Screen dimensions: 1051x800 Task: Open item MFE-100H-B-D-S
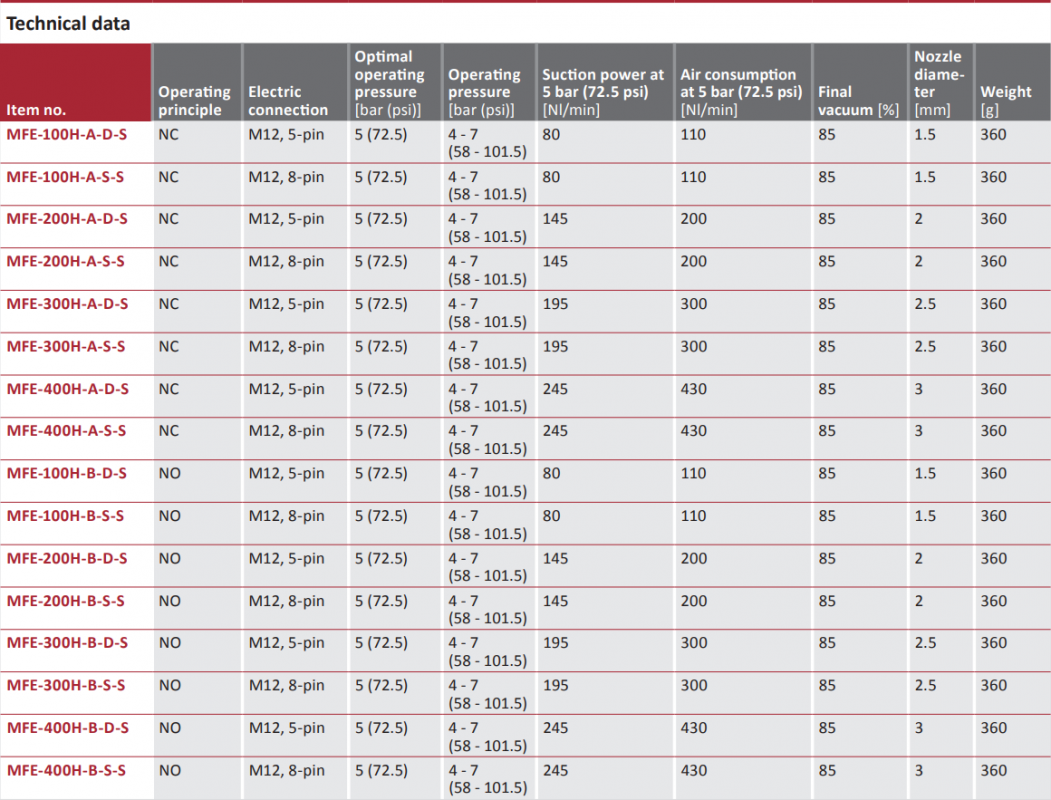coord(66,474)
